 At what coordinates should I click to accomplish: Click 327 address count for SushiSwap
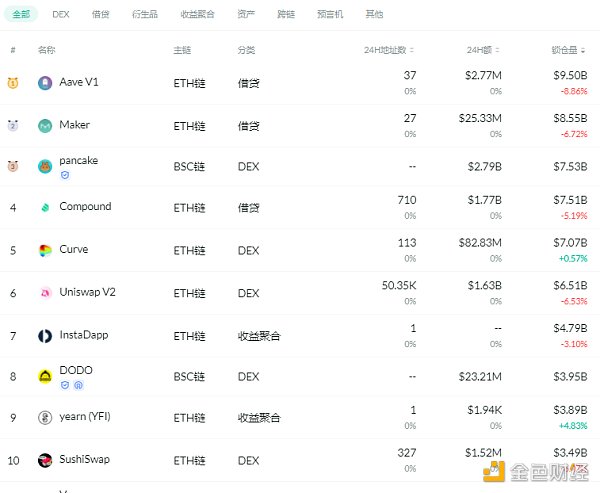(407, 453)
